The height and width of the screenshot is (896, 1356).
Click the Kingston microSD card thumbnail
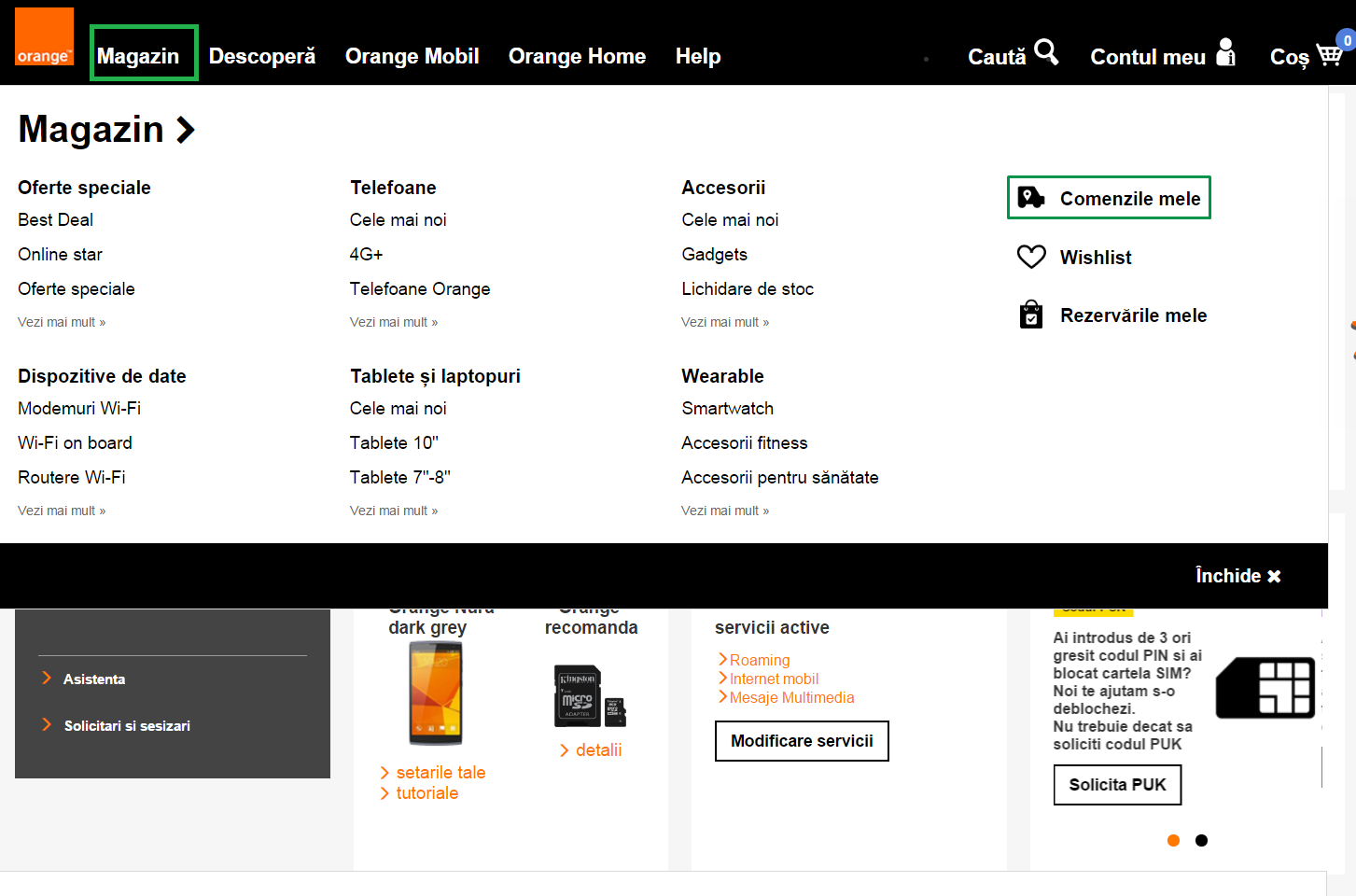tap(590, 696)
